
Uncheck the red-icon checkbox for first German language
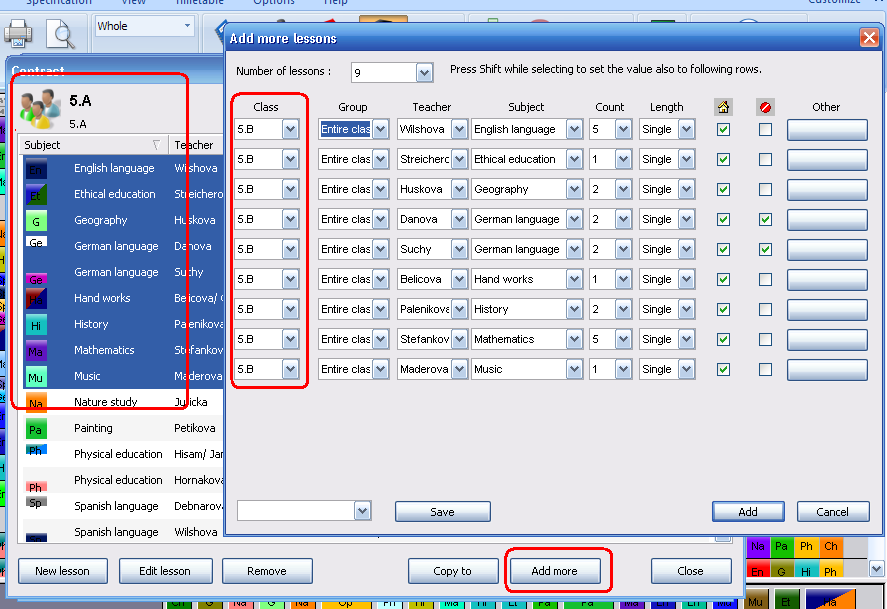pyautogui.click(x=765, y=219)
